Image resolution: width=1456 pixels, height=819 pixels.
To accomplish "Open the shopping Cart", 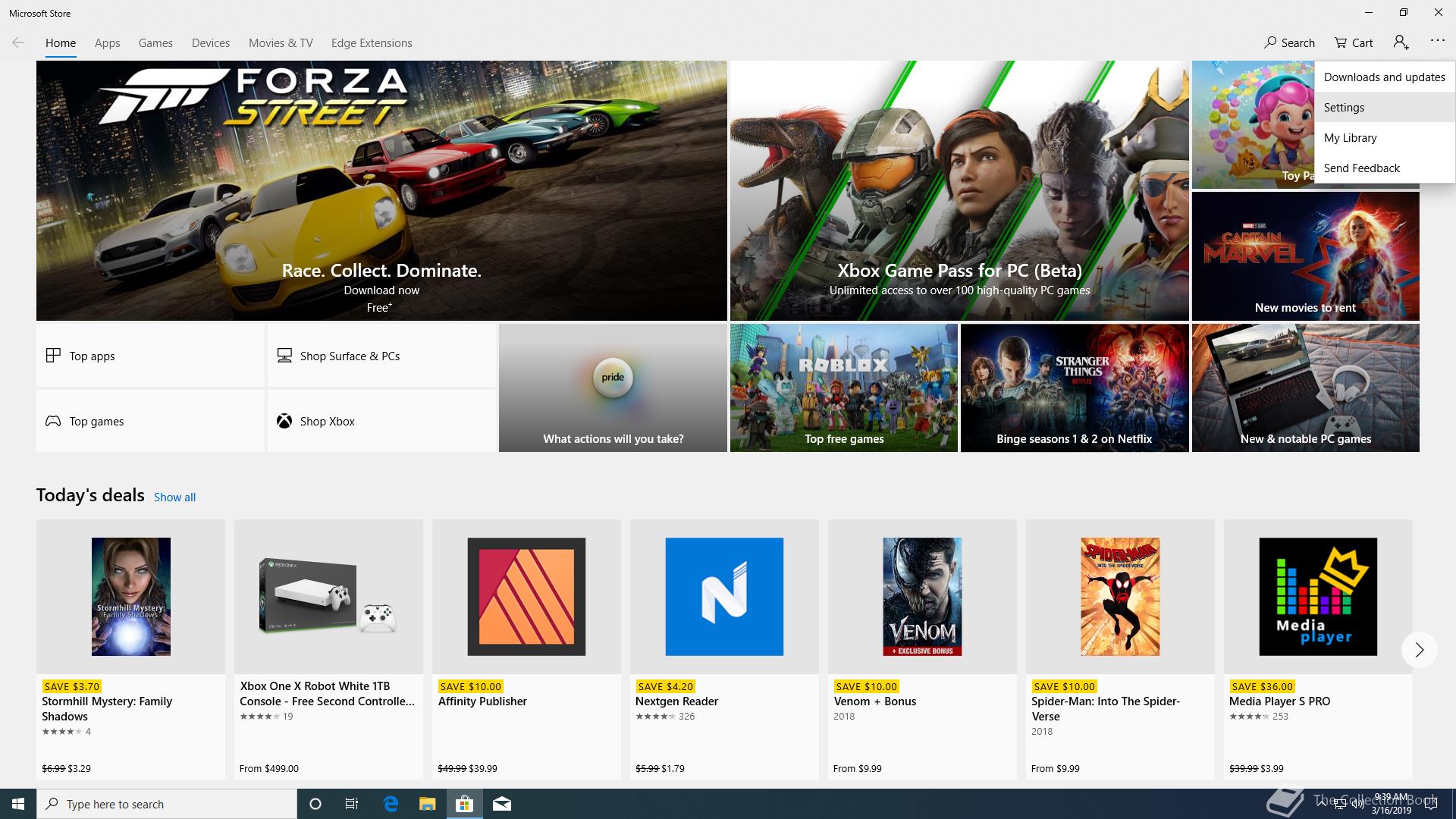I will coord(1354,42).
